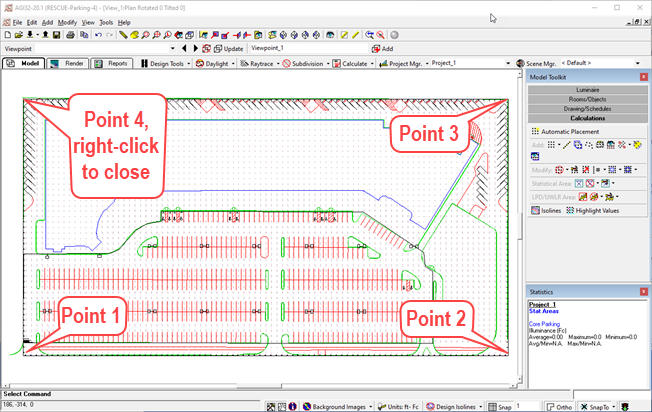Click the Save icon in the toolbar

57,35
